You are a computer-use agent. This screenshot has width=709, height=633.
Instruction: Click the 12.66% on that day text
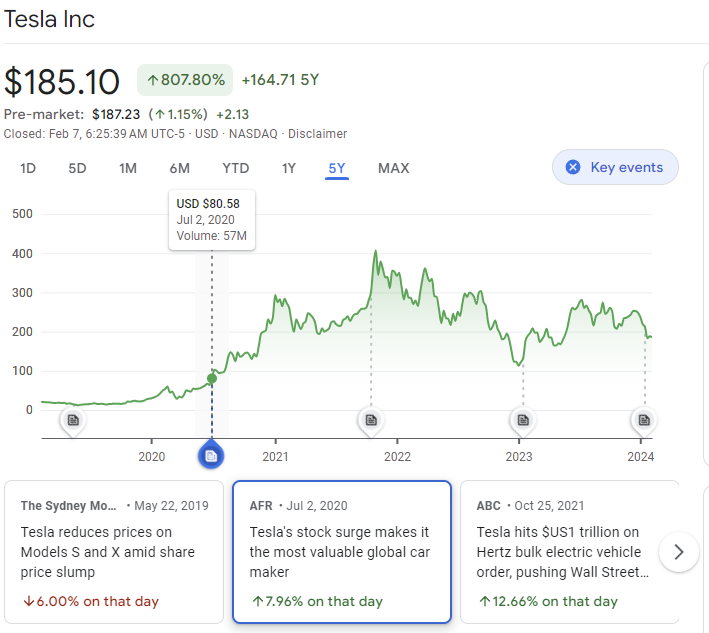click(548, 601)
